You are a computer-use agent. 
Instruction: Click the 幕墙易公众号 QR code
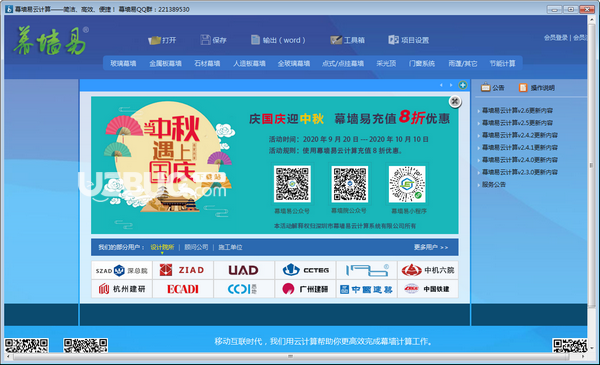pos(292,184)
